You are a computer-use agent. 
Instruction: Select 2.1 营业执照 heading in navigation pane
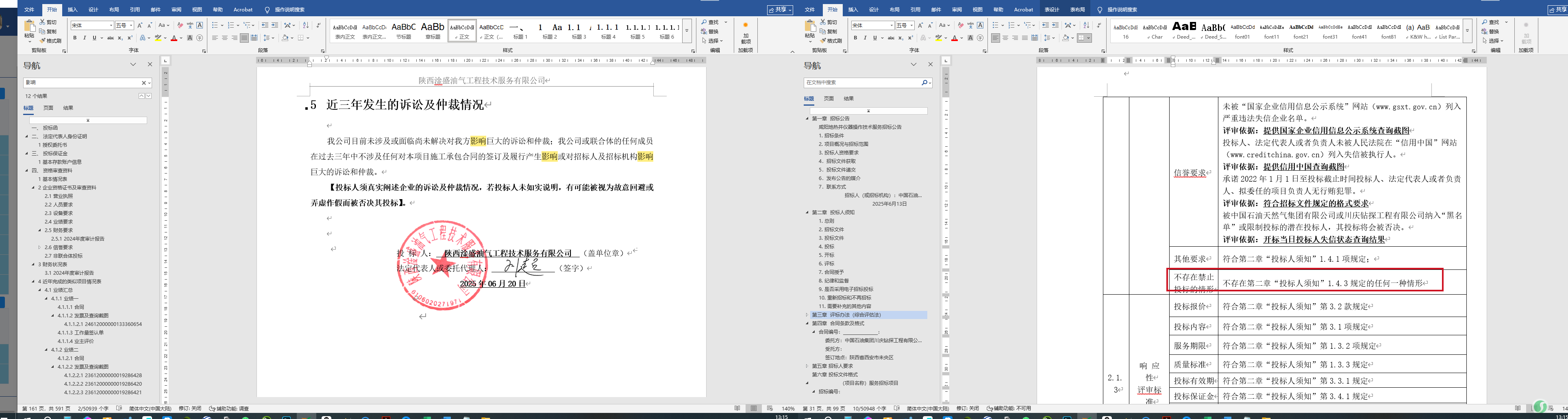pos(59,196)
